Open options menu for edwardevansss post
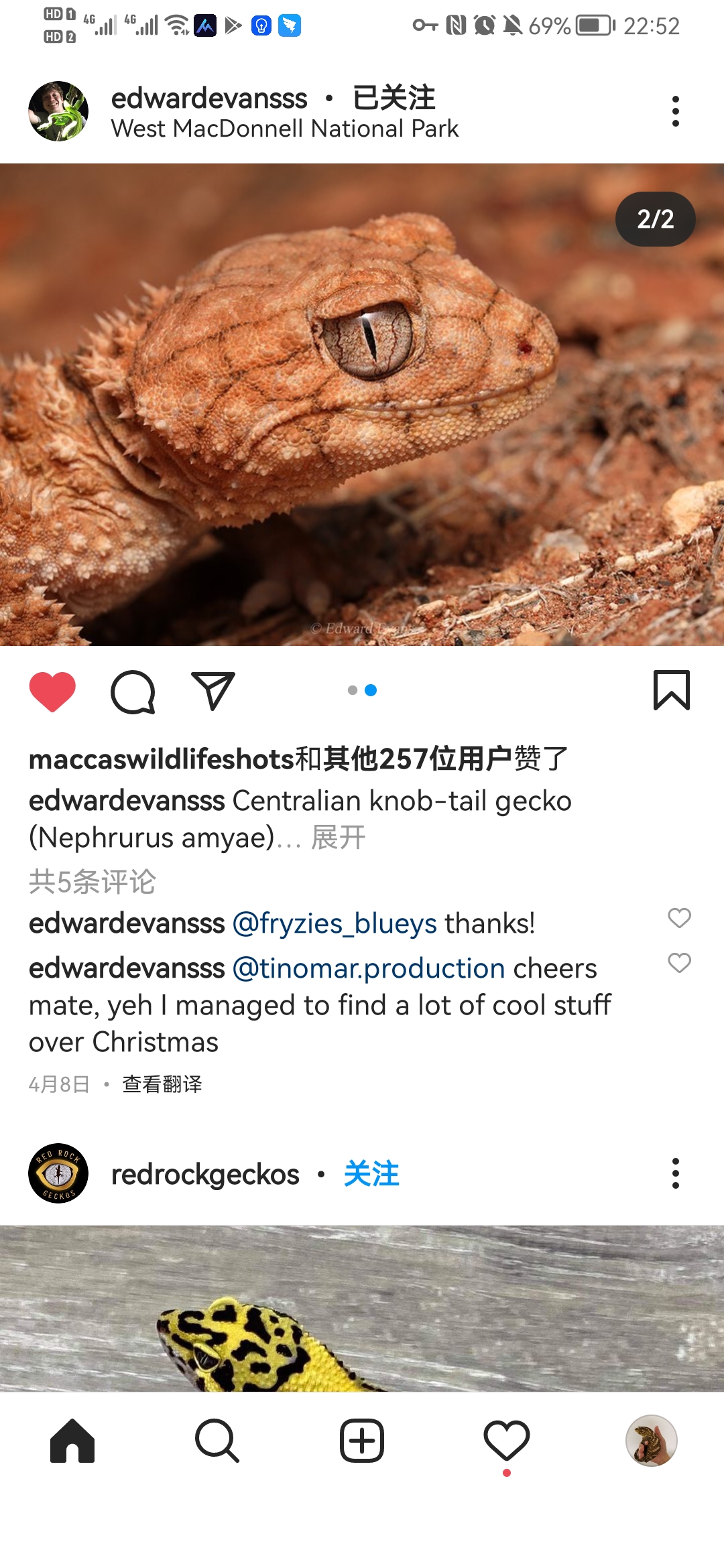This screenshot has width=724, height=1568. pyautogui.click(x=676, y=111)
